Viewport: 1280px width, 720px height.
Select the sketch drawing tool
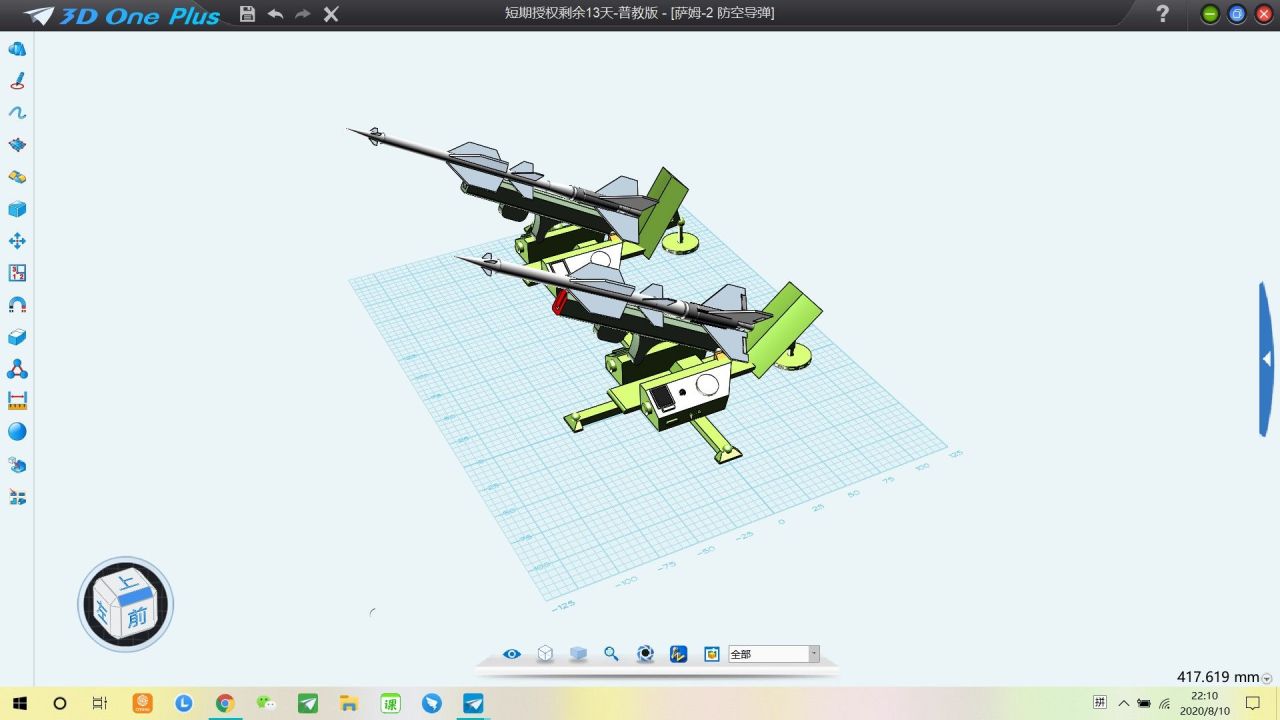pyautogui.click(x=17, y=81)
